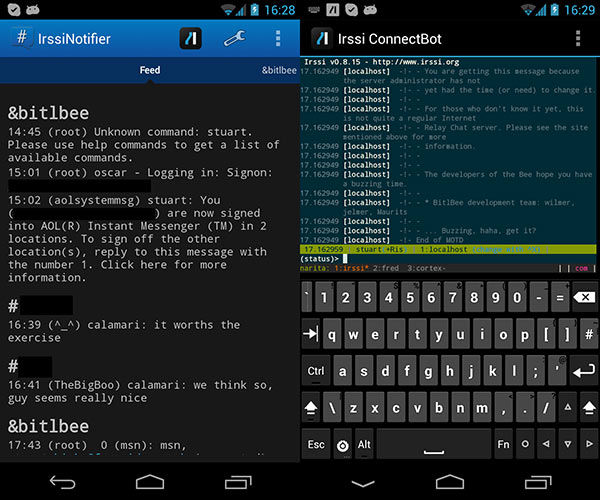
Task: Tap the d-pad center circle key
Action: coord(525,444)
